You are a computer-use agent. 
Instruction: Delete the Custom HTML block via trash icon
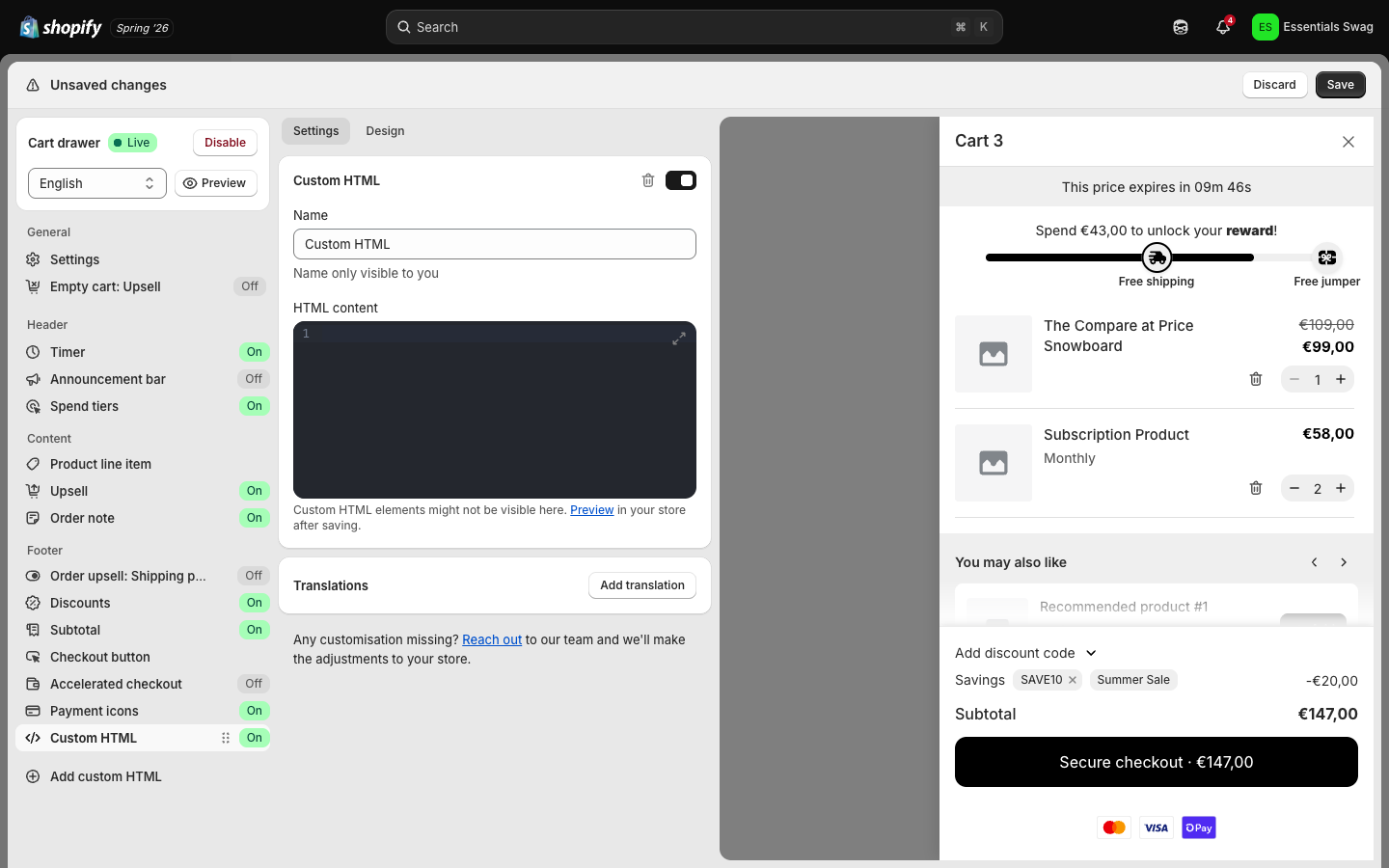tap(648, 180)
